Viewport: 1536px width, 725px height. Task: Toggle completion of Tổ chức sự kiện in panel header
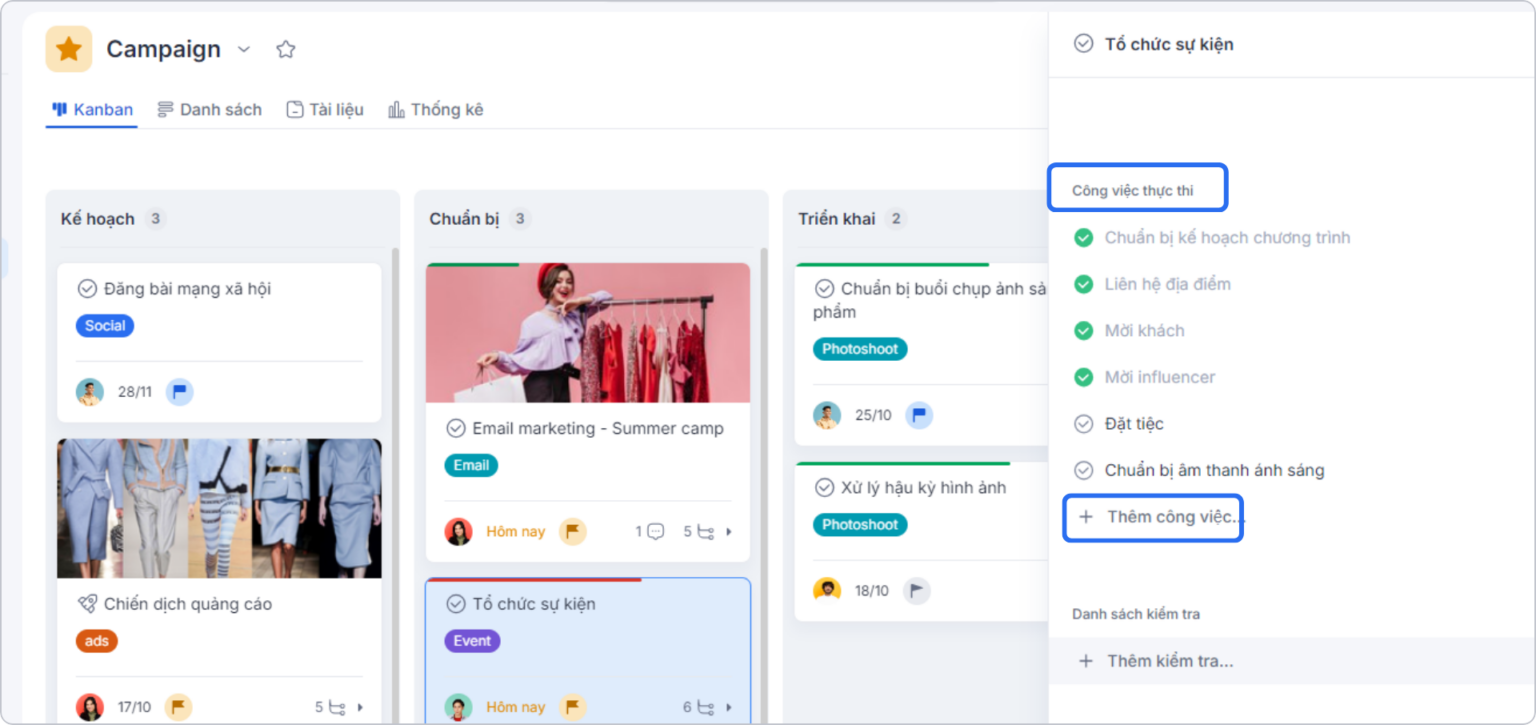pyautogui.click(x=1083, y=43)
